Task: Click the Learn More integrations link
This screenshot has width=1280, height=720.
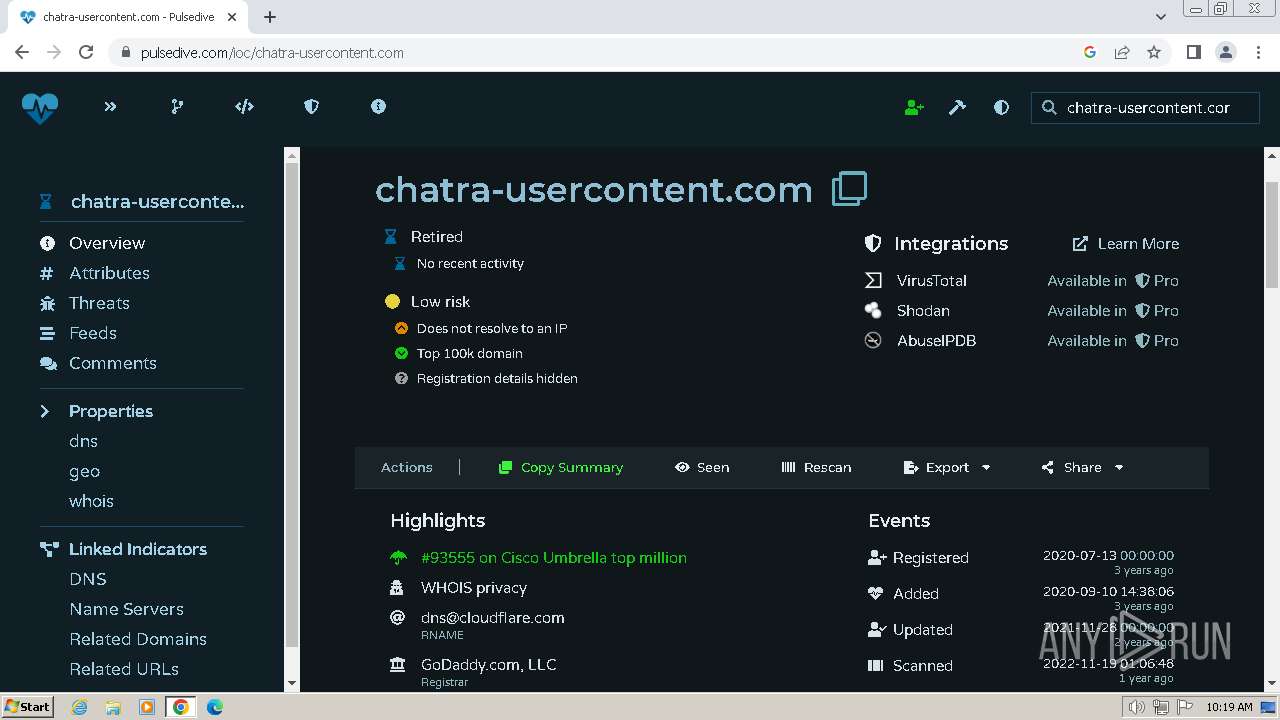Action: (1126, 244)
